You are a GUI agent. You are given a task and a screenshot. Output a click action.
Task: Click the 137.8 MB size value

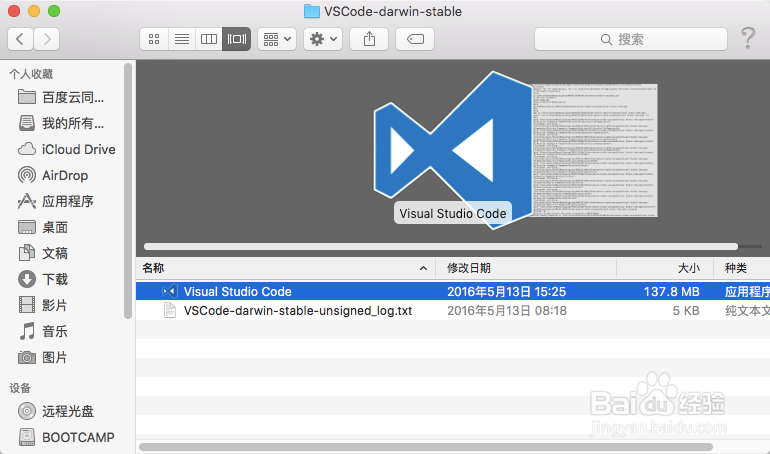671,292
